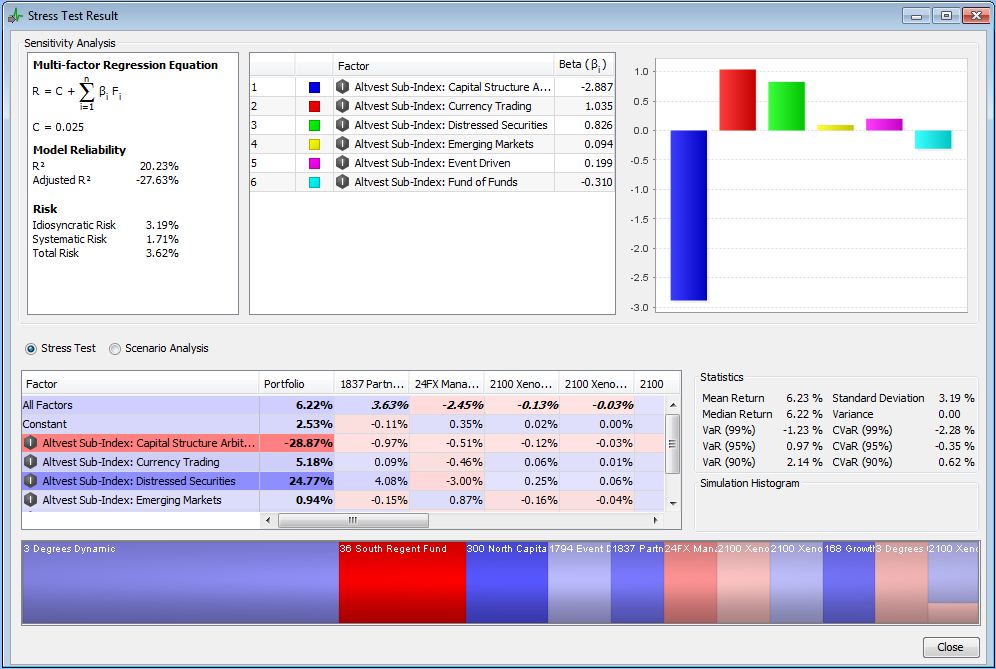Image resolution: width=996 pixels, height=669 pixels.
Task: Click the 3 Degrees Dynamic blue heatmap tile
Action: pyautogui.click(x=180, y=583)
